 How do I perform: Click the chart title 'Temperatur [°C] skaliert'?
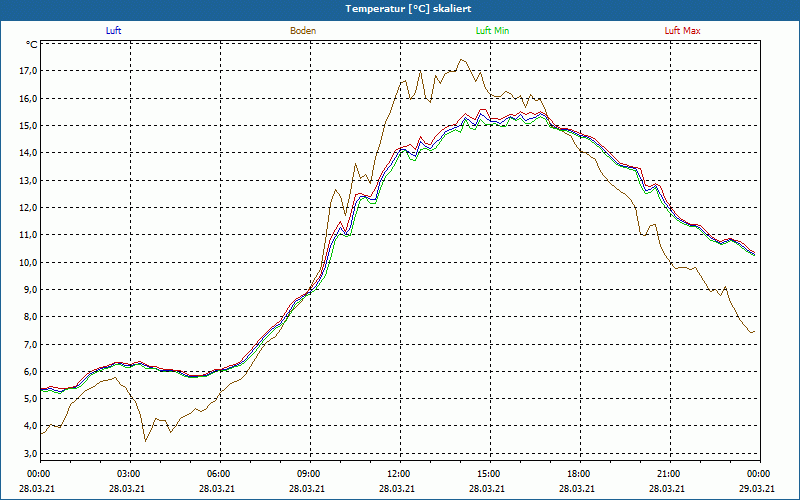click(408, 9)
